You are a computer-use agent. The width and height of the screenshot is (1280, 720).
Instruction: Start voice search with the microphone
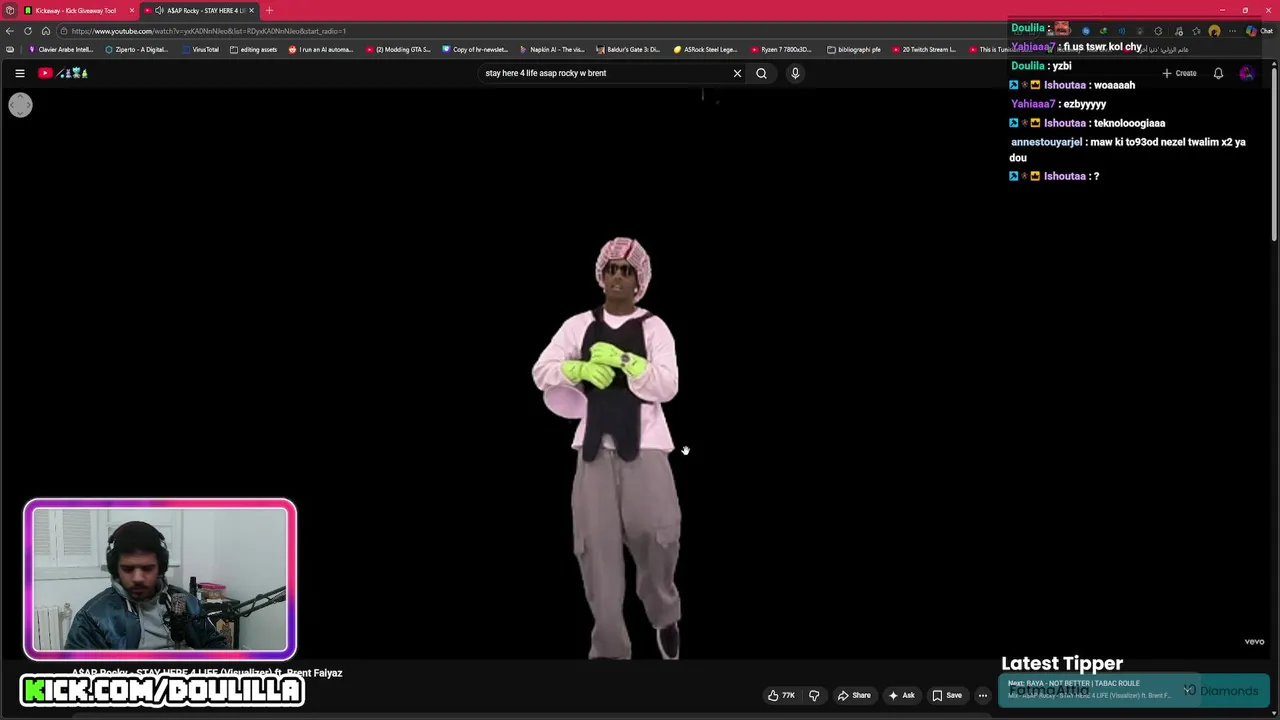[x=795, y=73]
